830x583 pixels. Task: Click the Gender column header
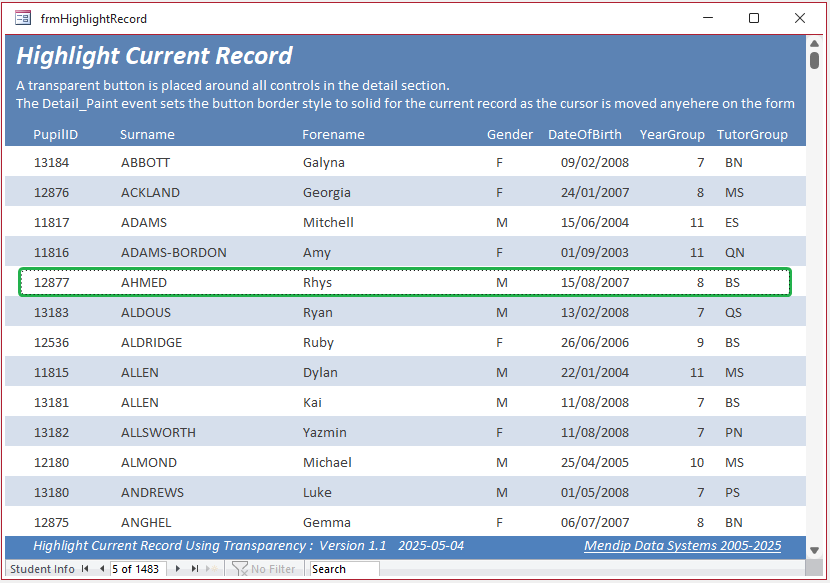510,134
